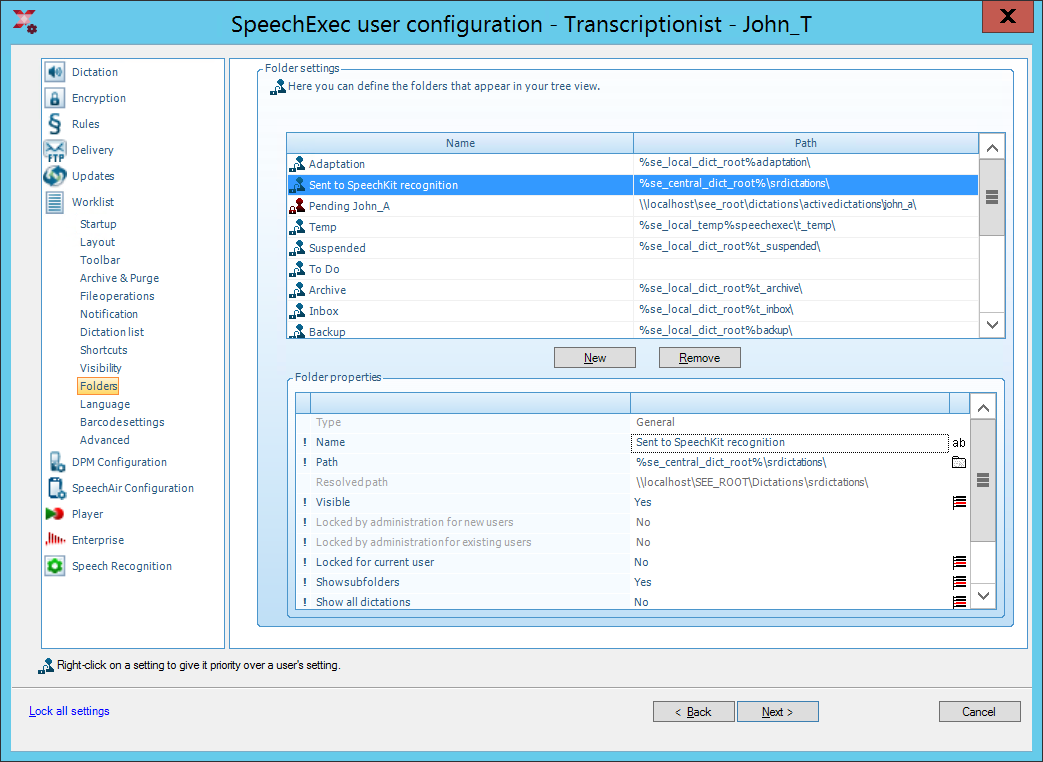
Task: Open the Notification settings
Action: [108, 314]
